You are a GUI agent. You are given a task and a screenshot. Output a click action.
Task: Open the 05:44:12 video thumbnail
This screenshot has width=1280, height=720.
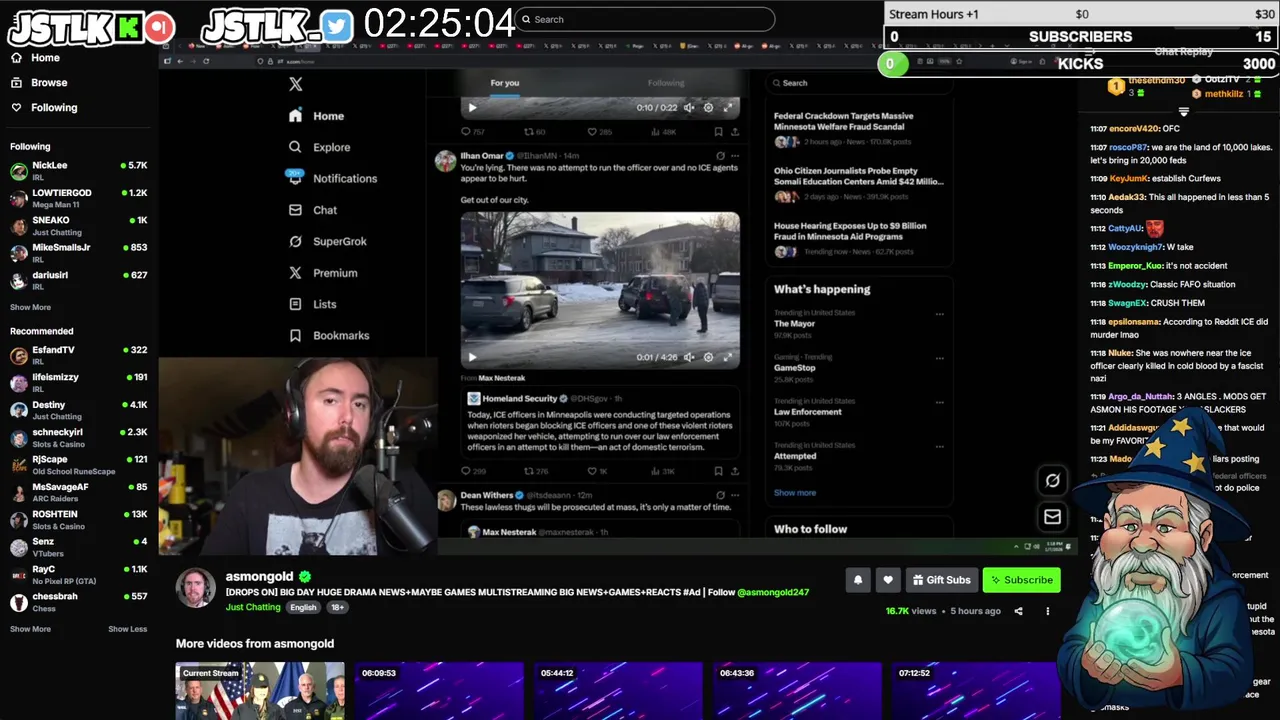[618, 690]
